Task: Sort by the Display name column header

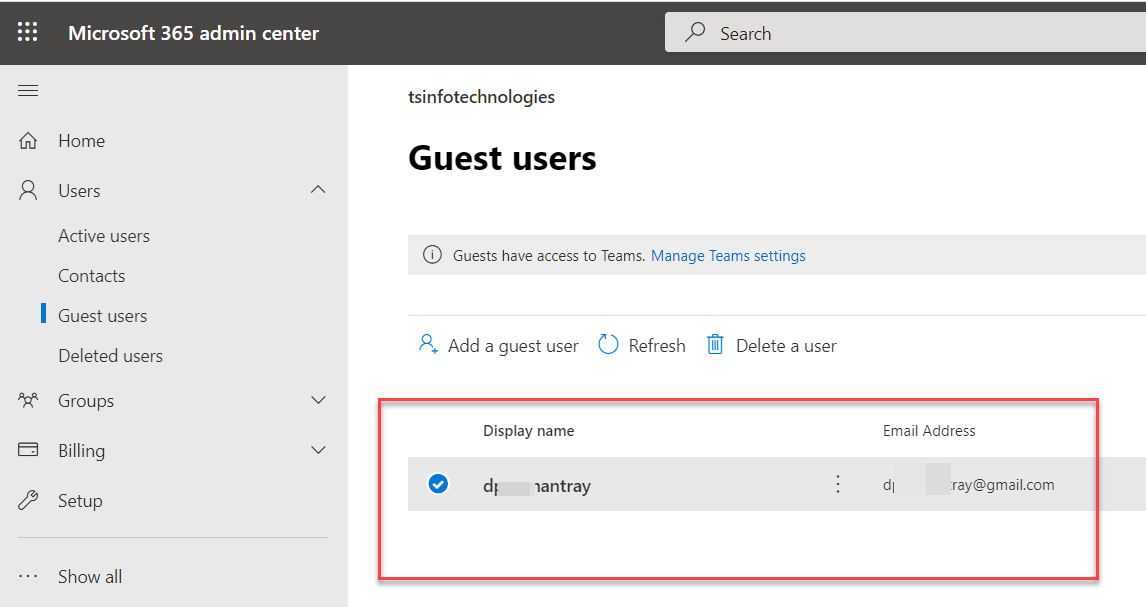Action: [x=529, y=431]
